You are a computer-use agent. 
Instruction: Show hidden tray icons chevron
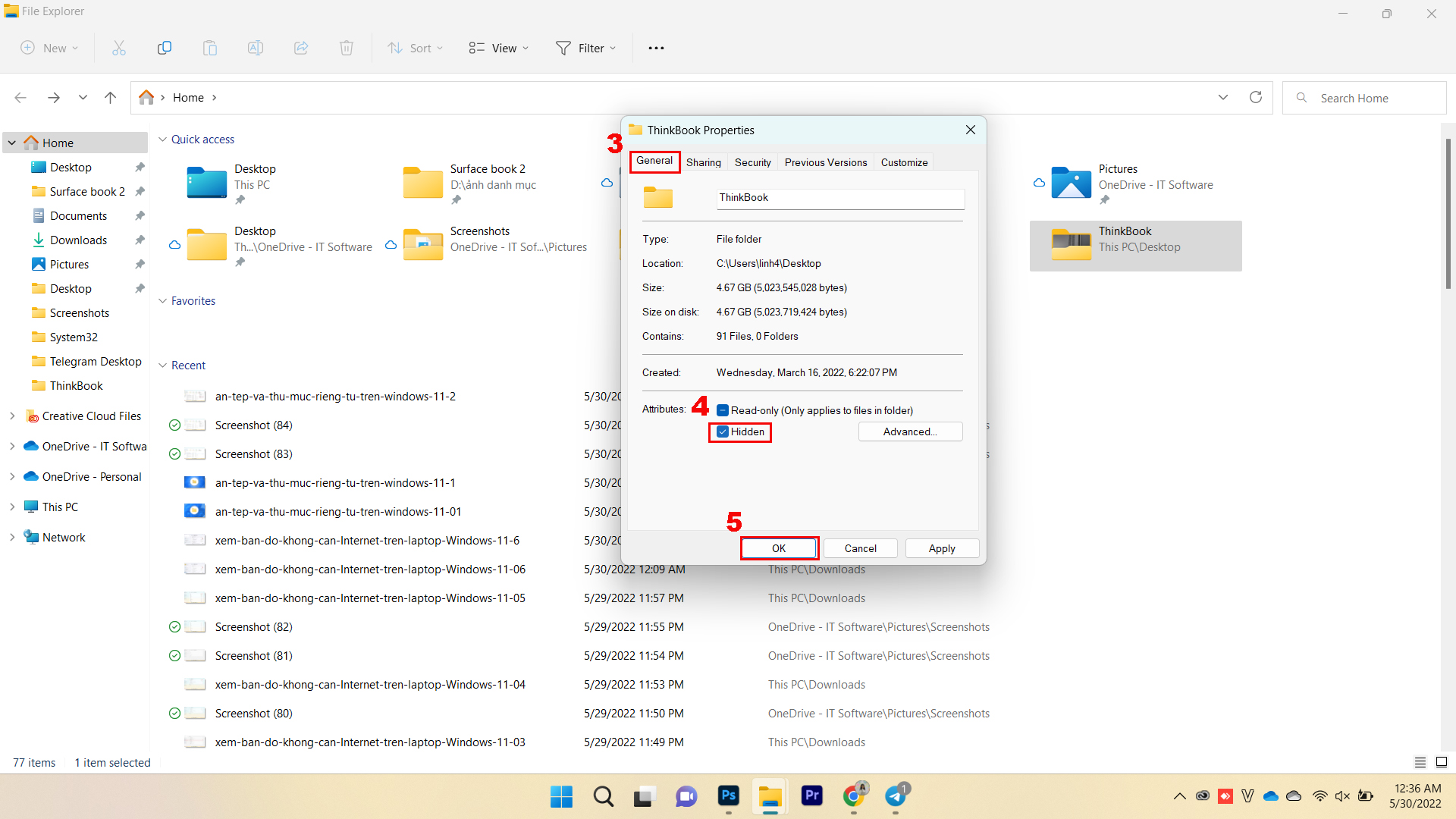[x=1179, y=796]
